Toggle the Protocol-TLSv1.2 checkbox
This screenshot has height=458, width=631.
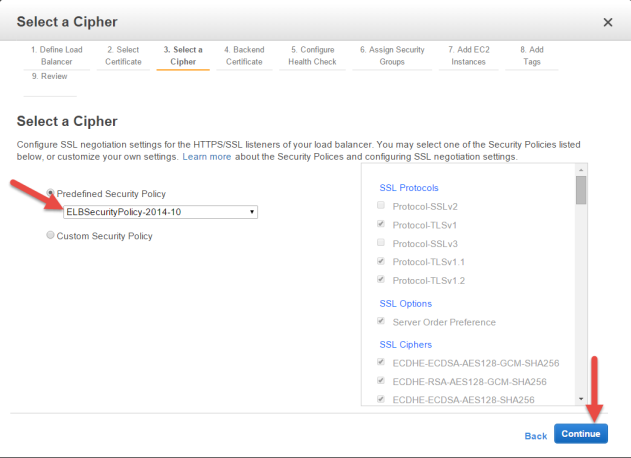(381, 279)
